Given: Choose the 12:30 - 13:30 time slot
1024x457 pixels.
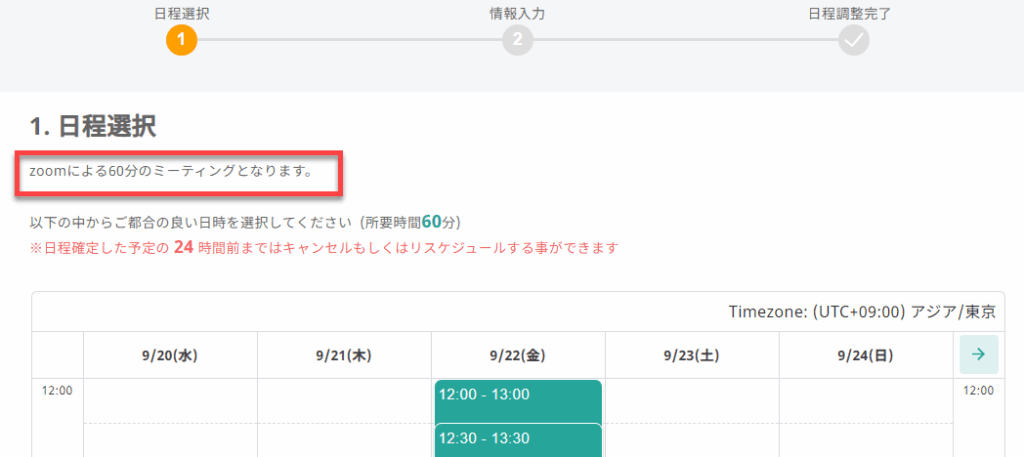Looking at the screenshot, I should point(517,439).
